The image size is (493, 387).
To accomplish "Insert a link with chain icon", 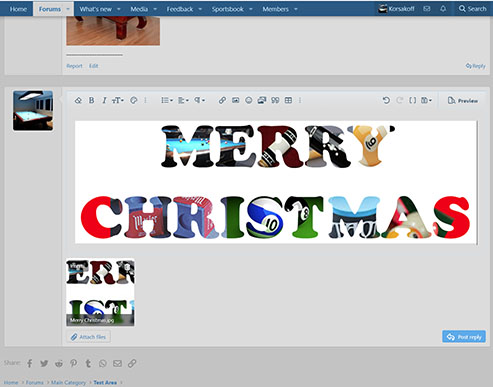I will pyautogui.click(x=222, y=100).
